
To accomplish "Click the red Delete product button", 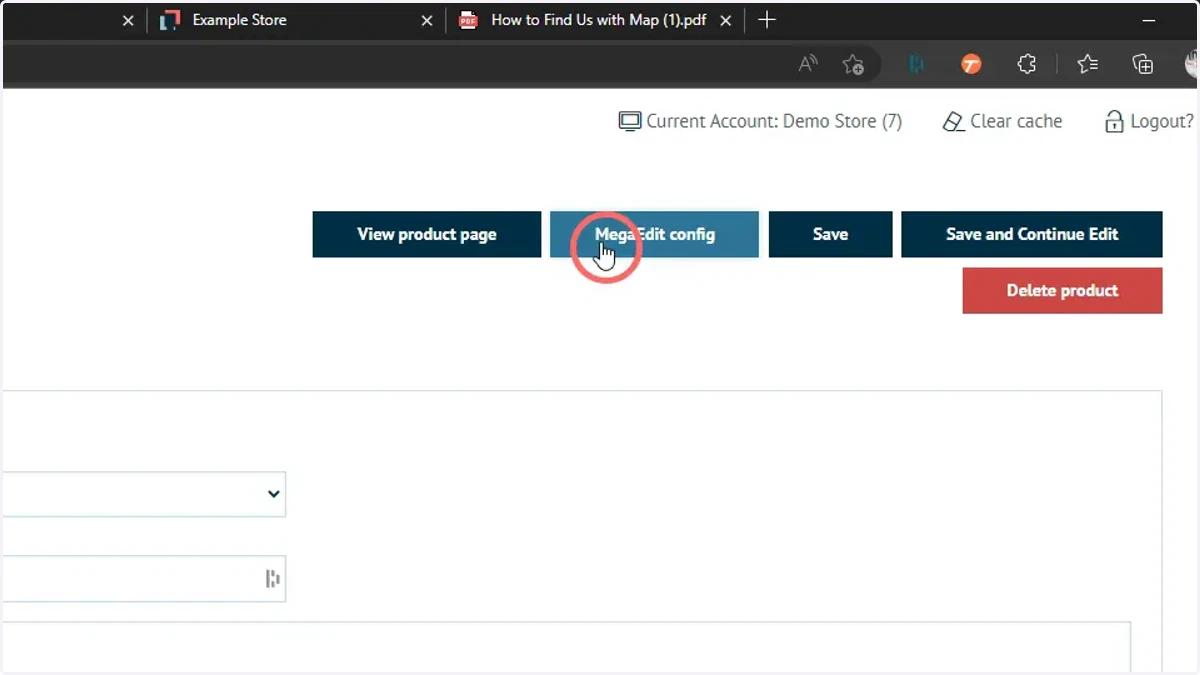I will pos(1062,290).
